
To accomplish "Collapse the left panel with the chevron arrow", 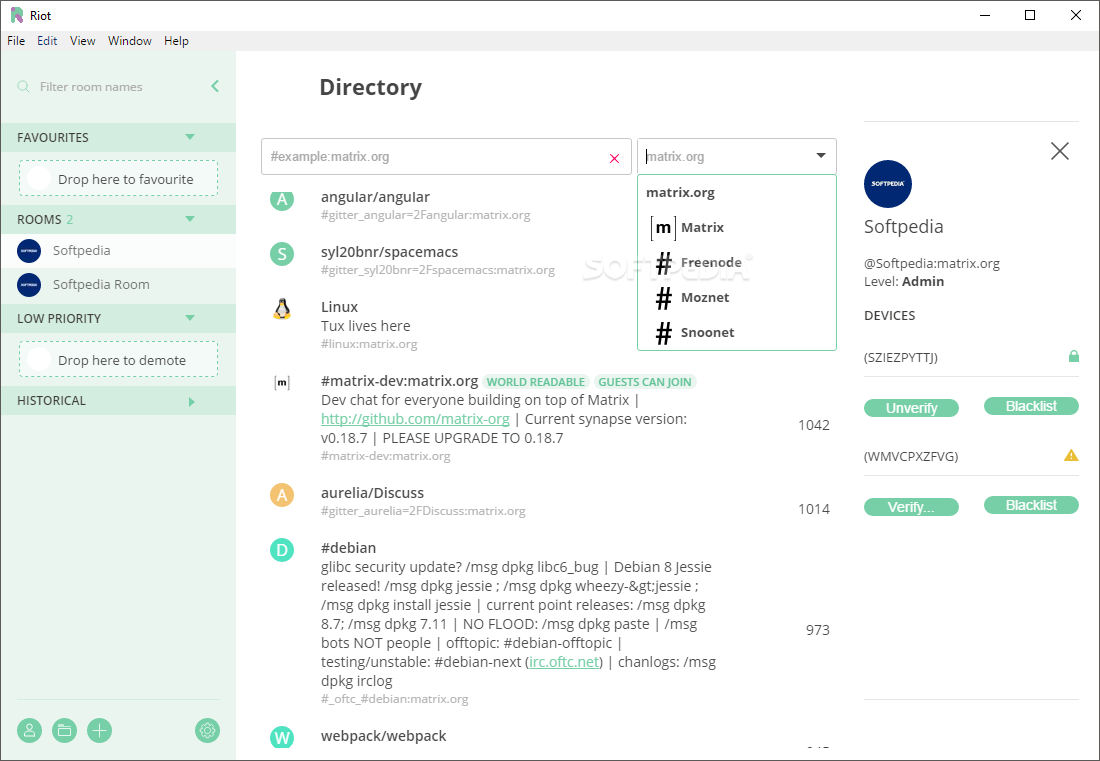I will click(x=215, y=86).
